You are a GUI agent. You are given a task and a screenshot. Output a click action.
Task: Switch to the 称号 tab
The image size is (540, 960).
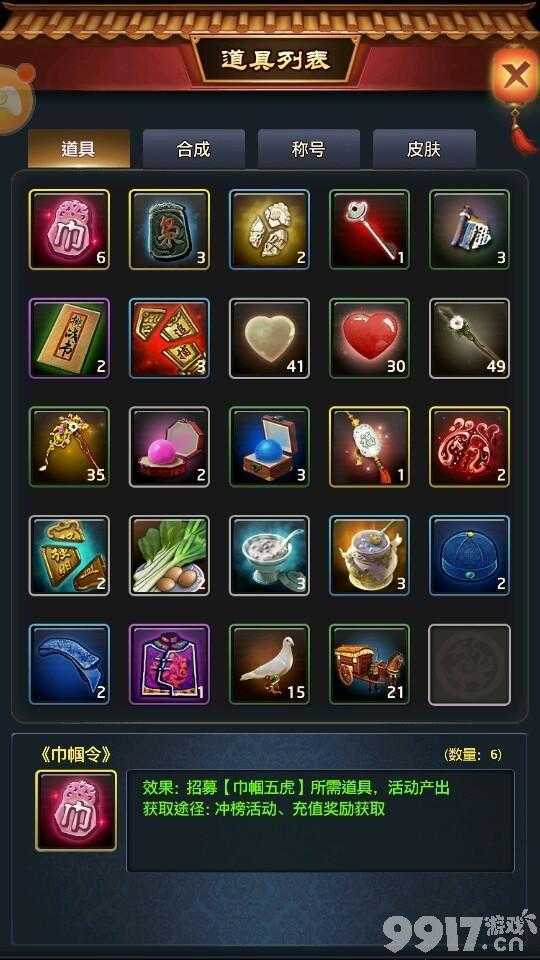pyautogui.click(x=309, y=149)
